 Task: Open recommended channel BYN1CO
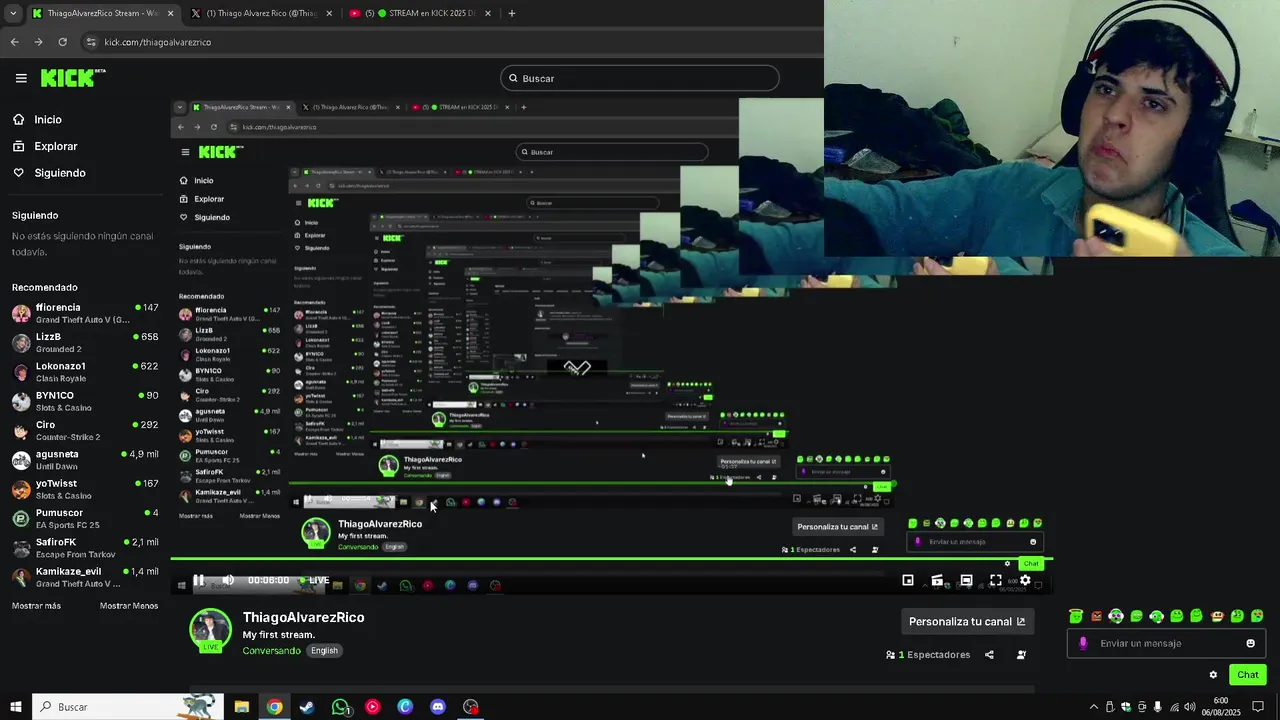point(85,401)
